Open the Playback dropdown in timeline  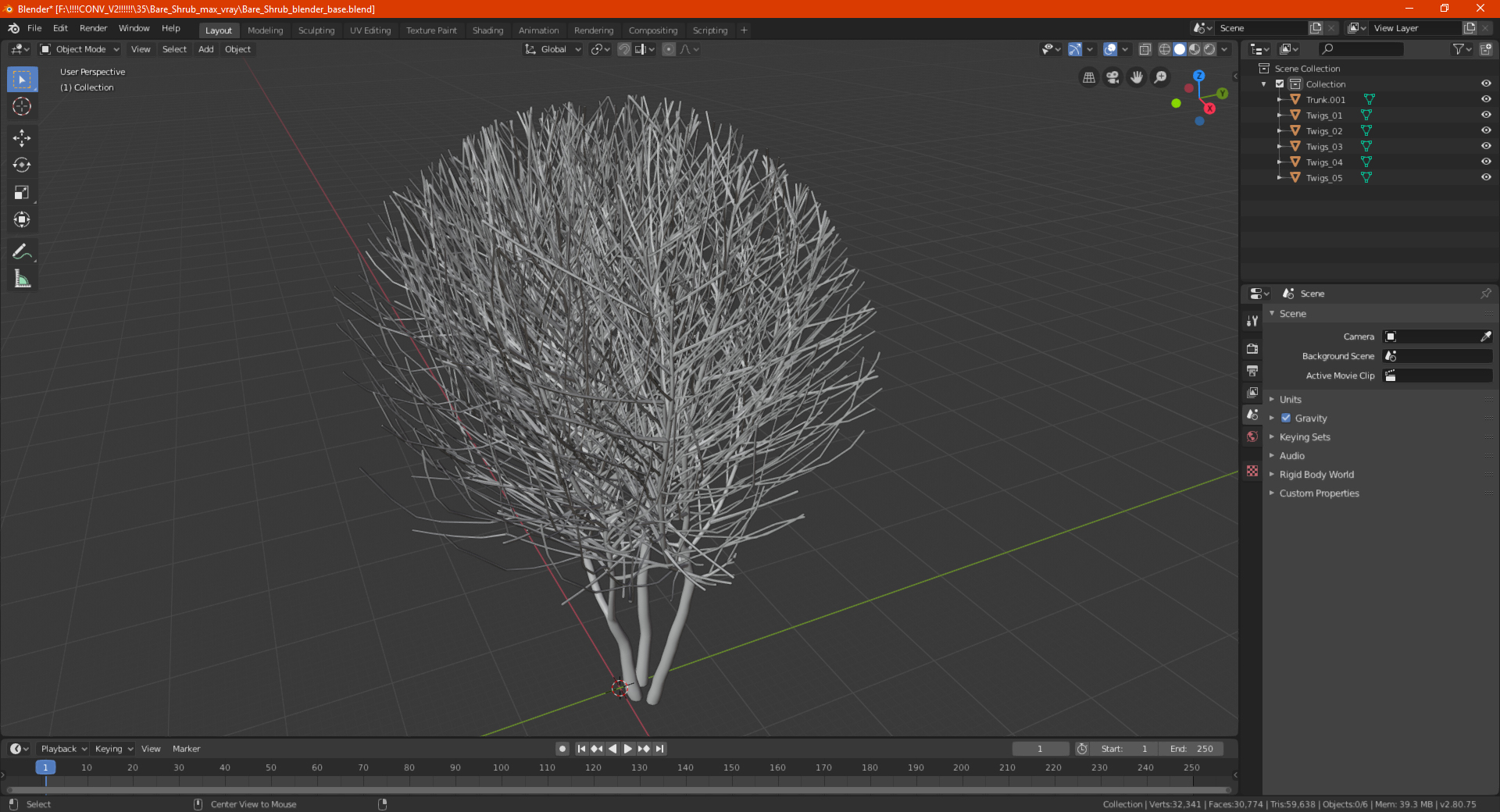pyautogui.click(x=63, y=749)
